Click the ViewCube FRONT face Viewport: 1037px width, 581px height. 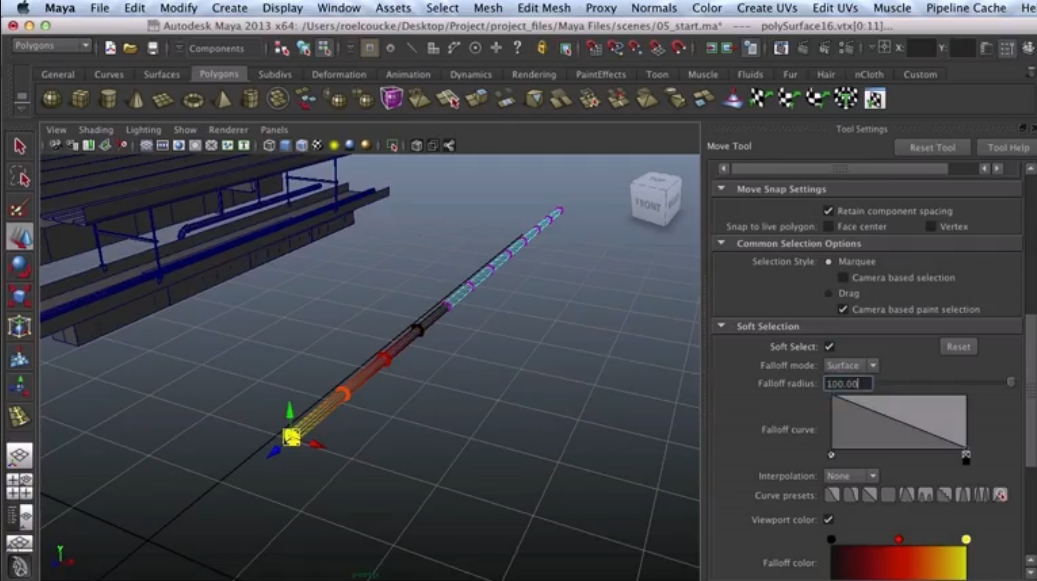click(647, 206)
